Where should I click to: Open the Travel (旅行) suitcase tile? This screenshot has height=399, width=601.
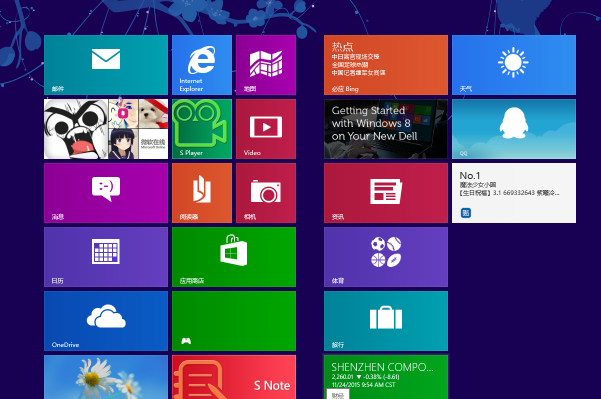tap(386, 321)
